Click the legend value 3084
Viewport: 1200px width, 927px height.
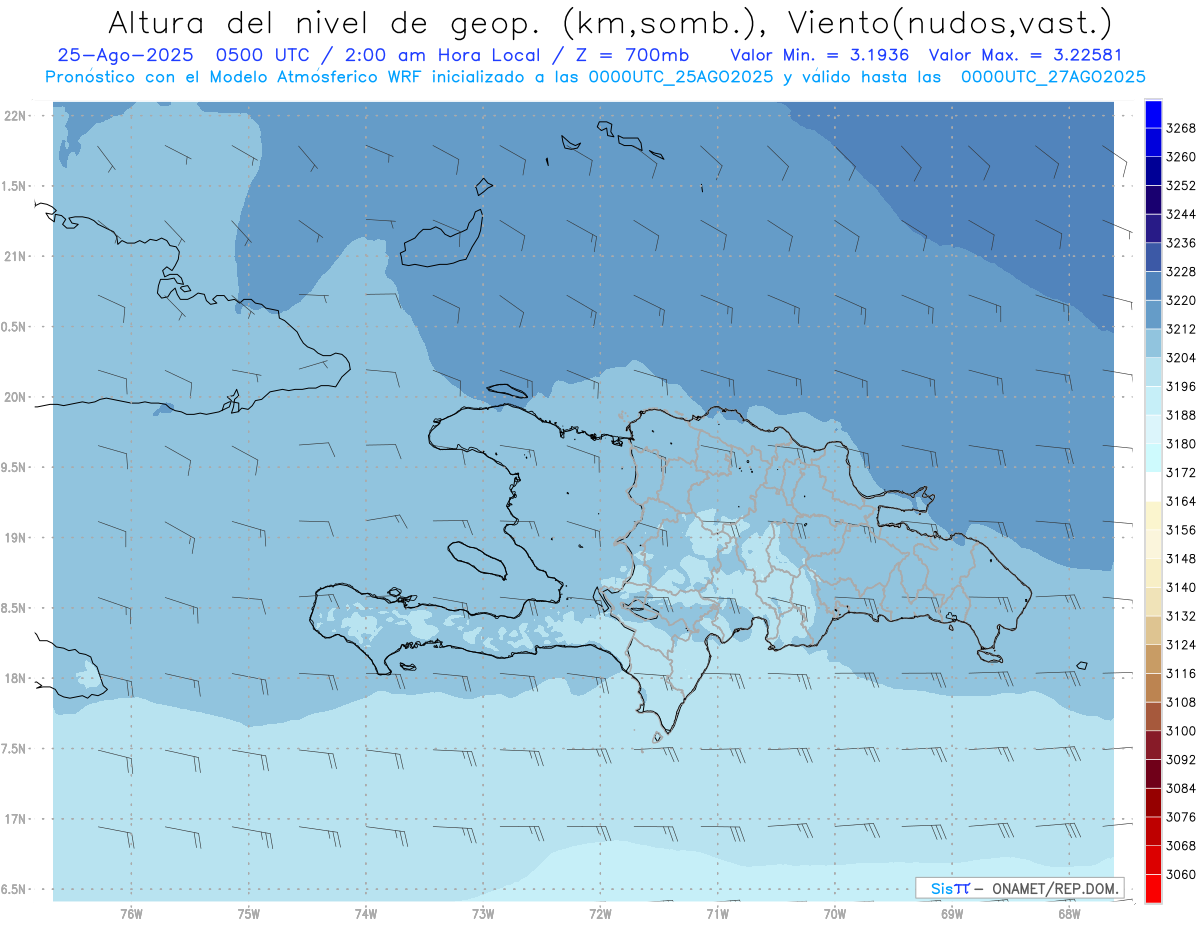(x=1181, y=788)
